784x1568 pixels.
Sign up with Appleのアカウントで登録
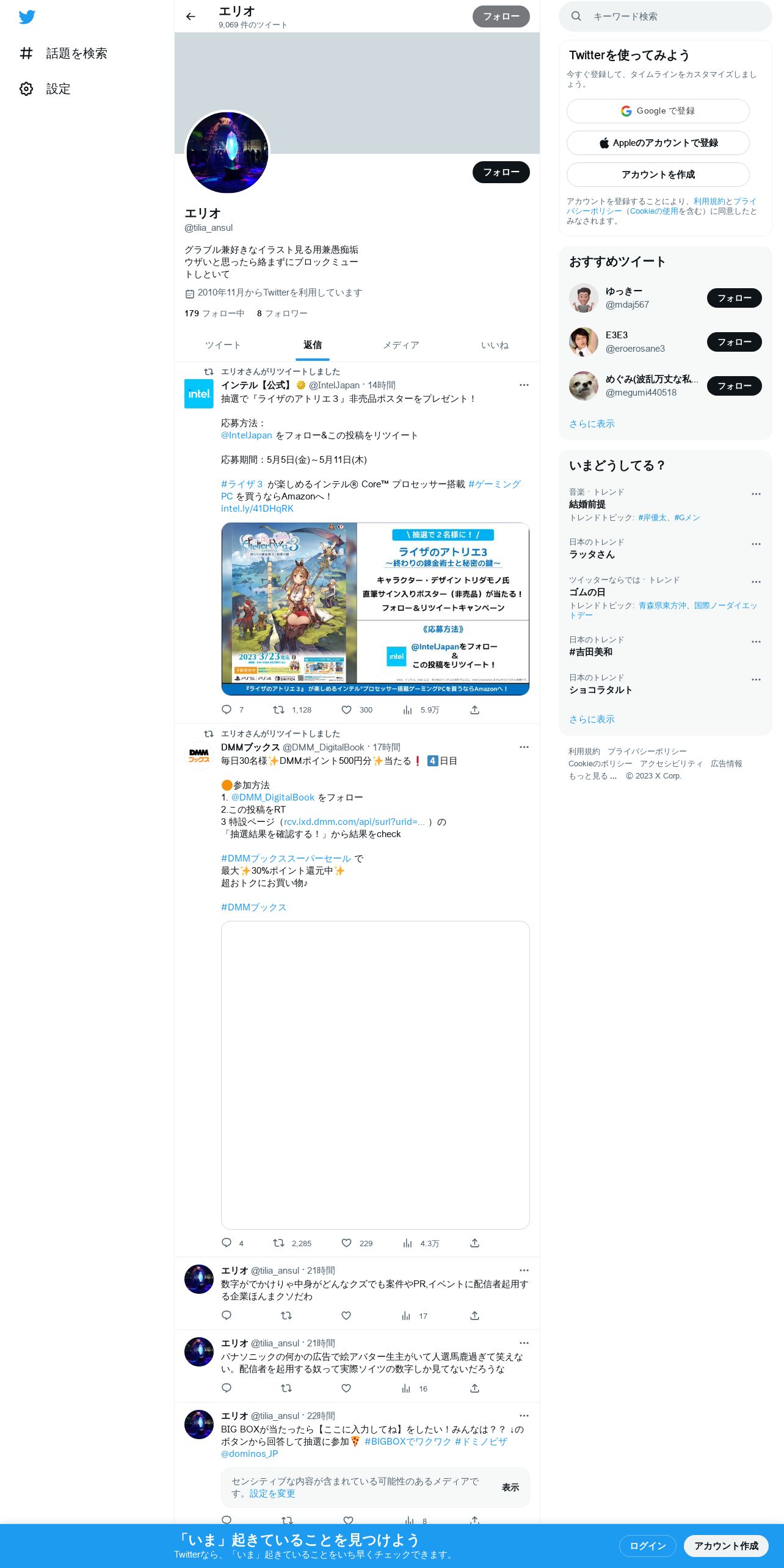658,143
